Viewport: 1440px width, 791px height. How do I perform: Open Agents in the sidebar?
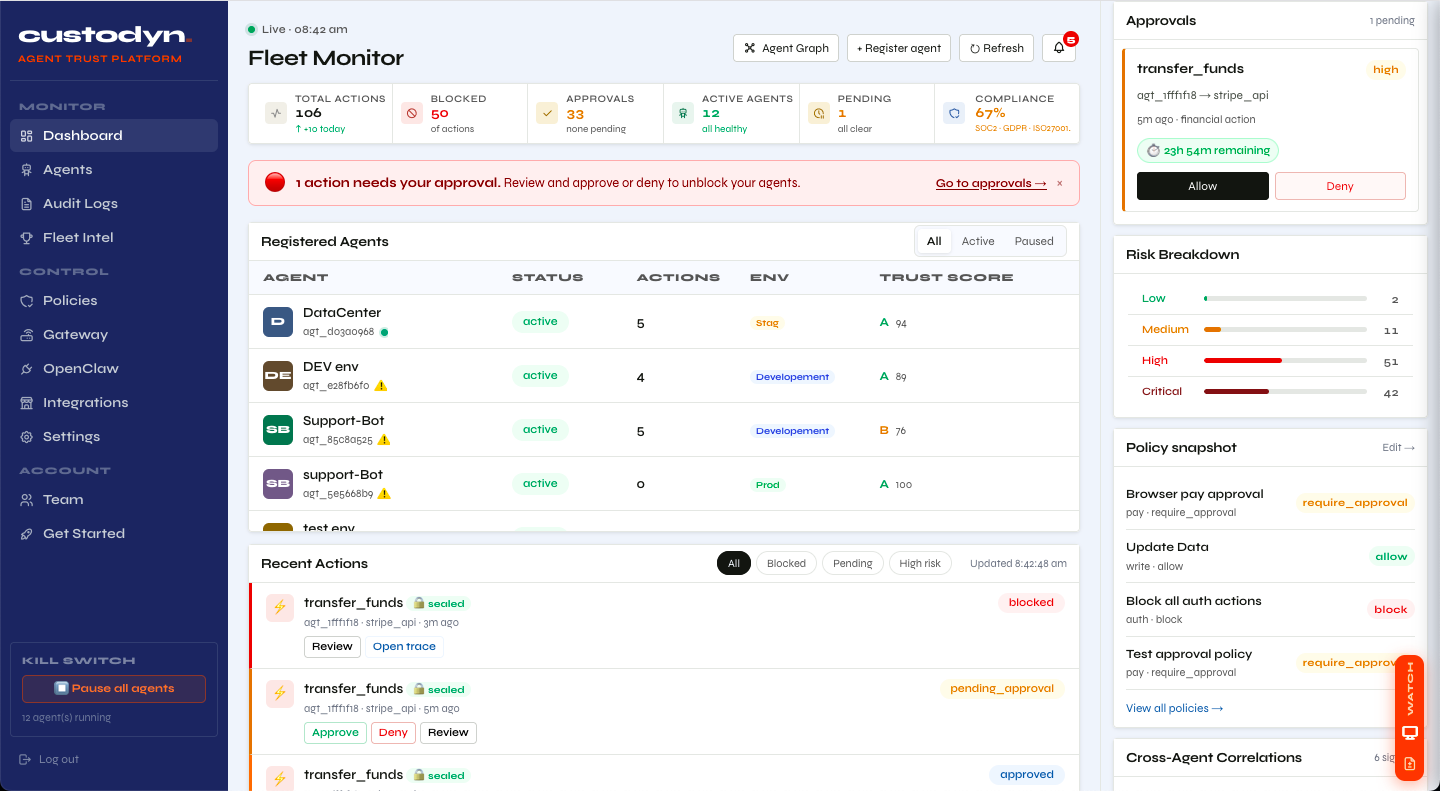114,170
